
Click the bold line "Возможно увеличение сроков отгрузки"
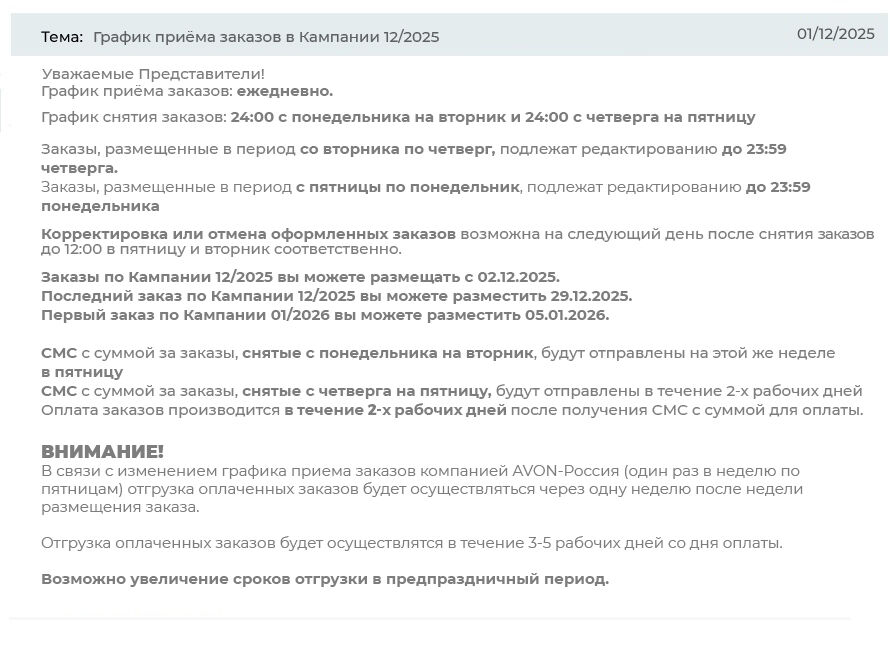click(x=324, y=579)
